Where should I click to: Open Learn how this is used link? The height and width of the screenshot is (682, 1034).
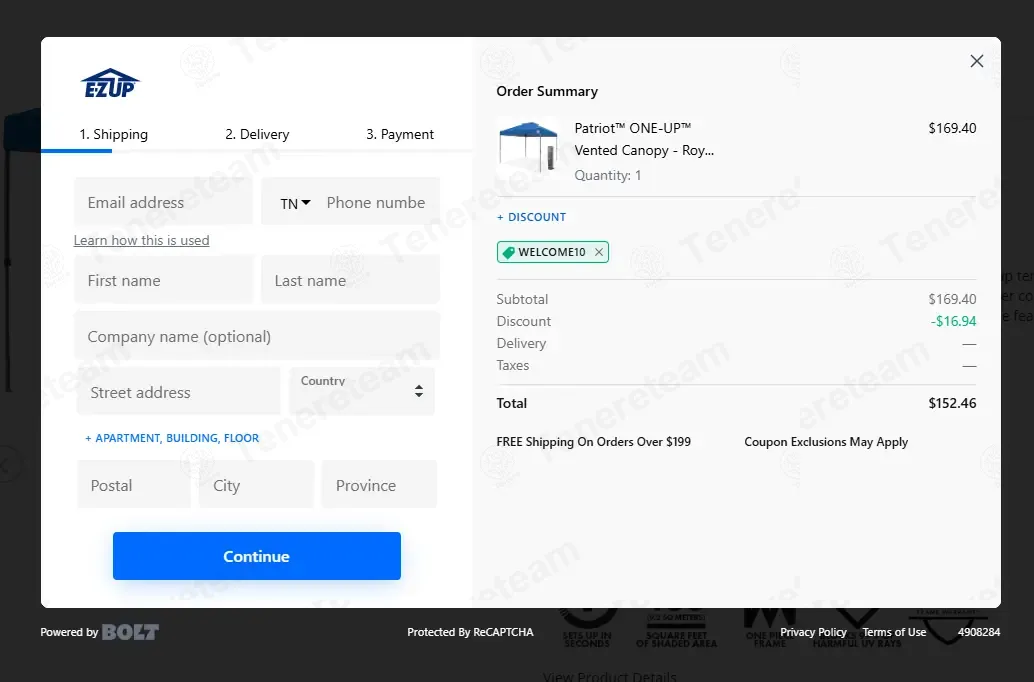[141, 240]
